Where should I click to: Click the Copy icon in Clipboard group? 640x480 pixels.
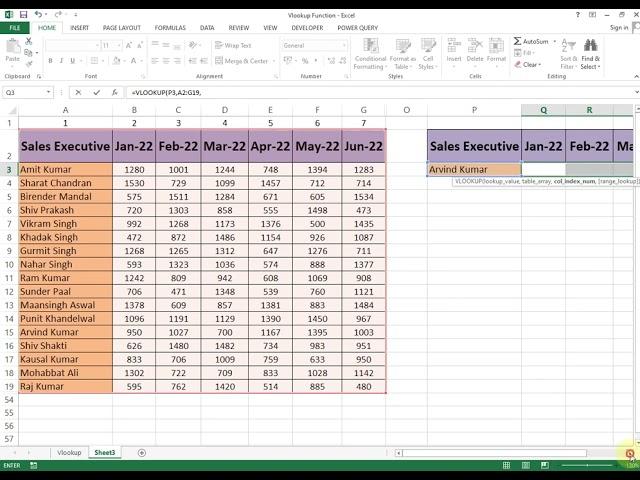(x=28, y=53)
